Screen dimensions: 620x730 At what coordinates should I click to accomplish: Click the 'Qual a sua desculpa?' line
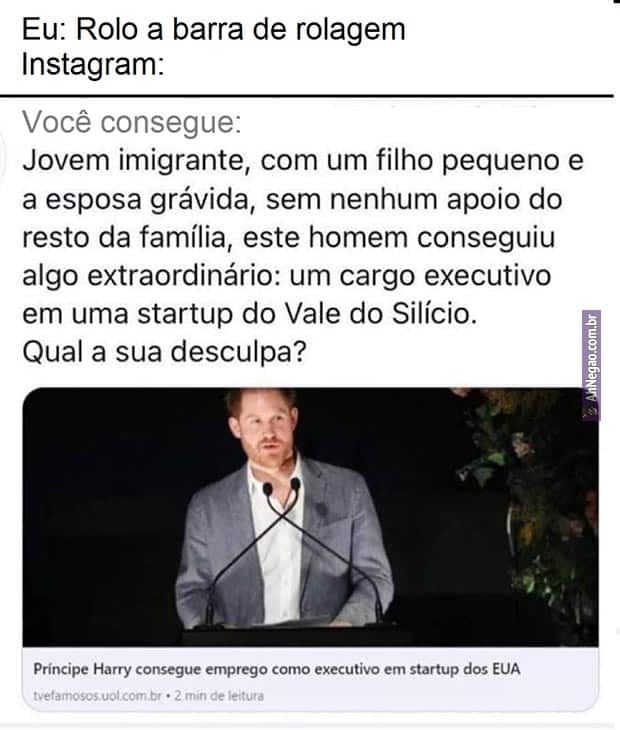tap(164, 351)
